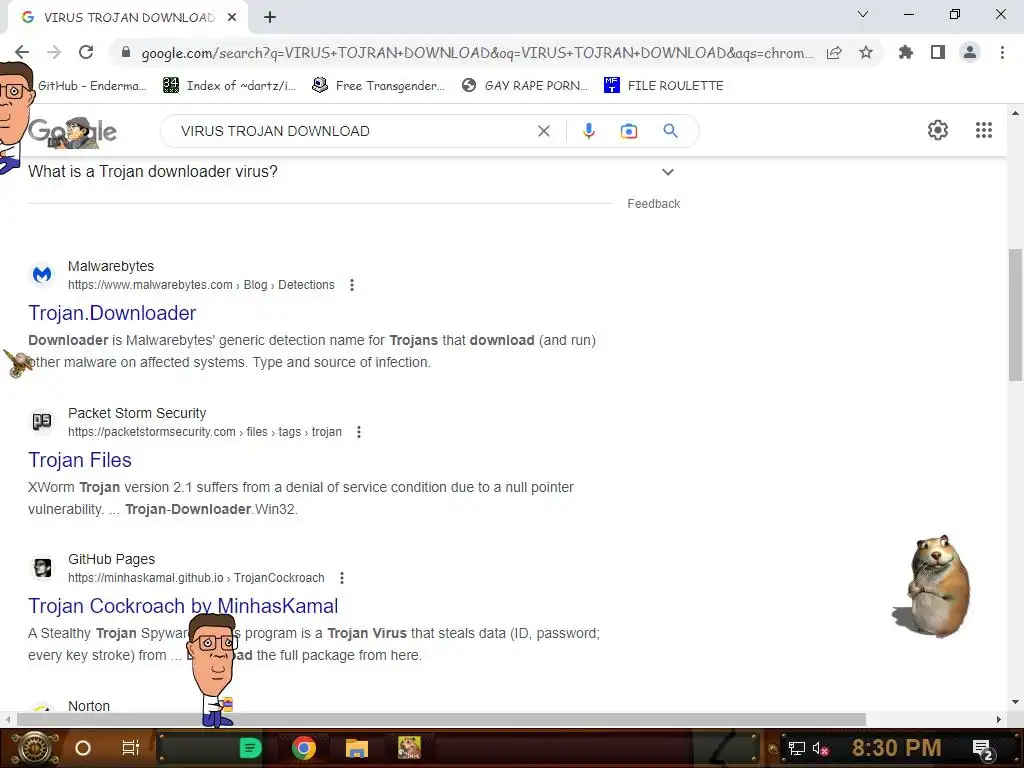Click the address bar URL

tap(477, 53)
